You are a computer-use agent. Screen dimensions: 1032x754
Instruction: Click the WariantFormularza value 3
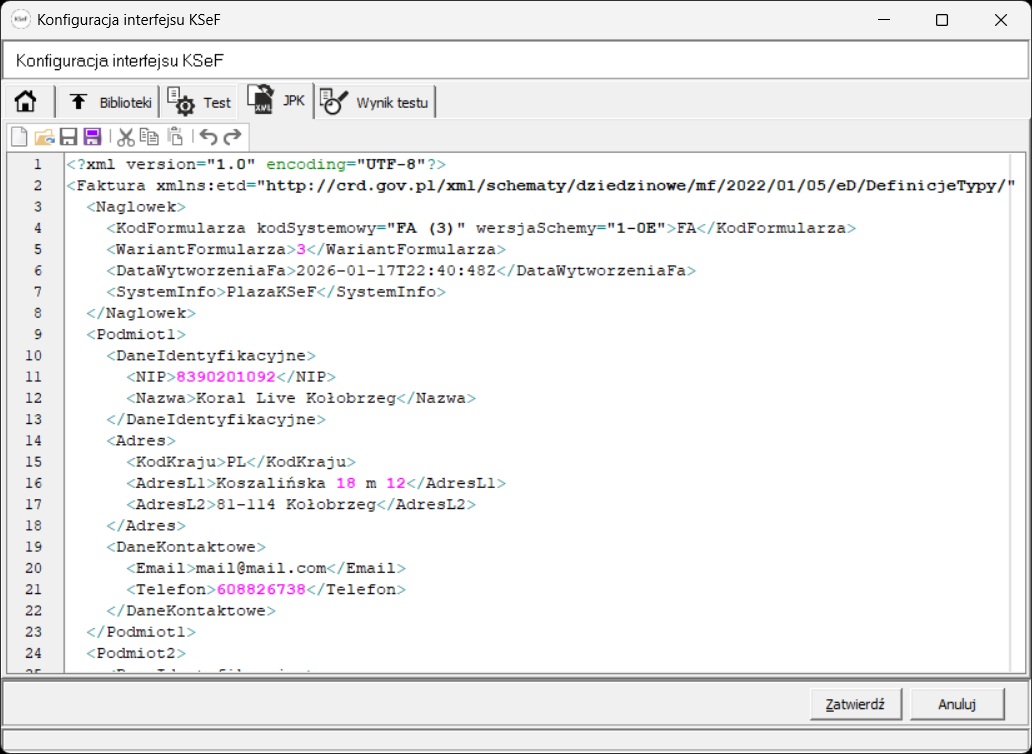point(301,249)
